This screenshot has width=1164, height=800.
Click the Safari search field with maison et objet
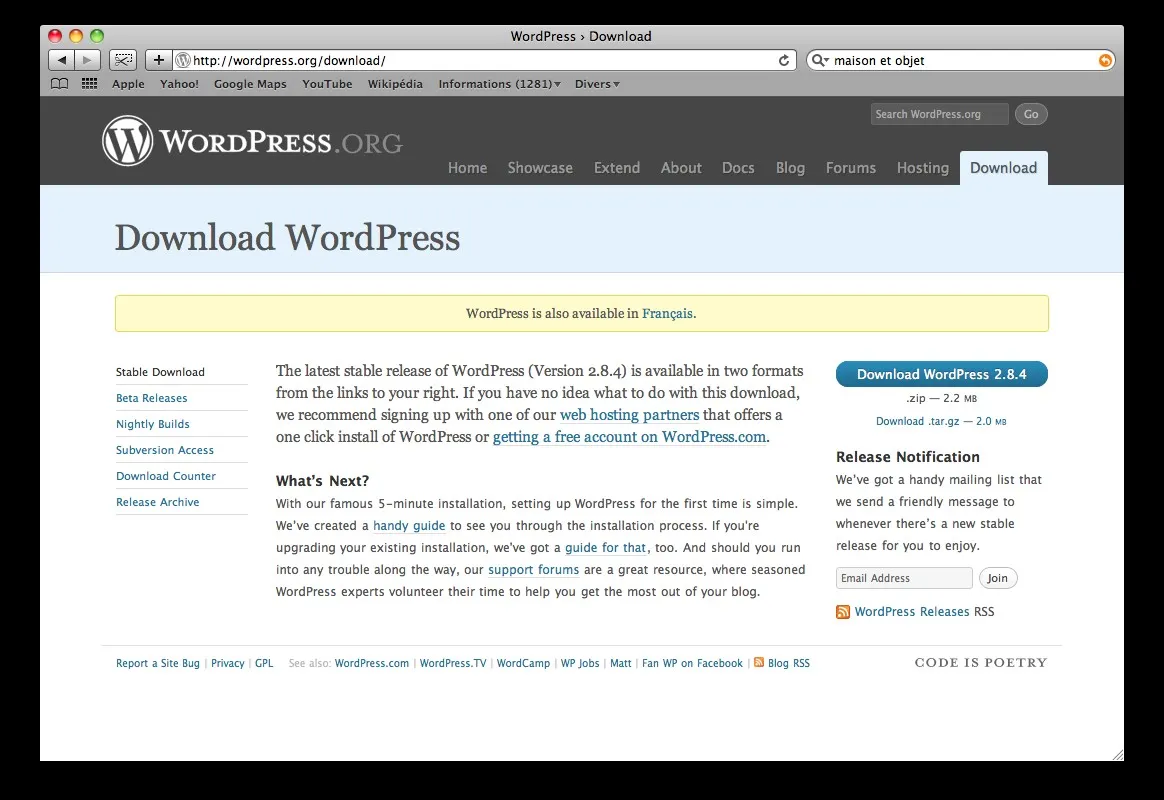tap(961, 60)
